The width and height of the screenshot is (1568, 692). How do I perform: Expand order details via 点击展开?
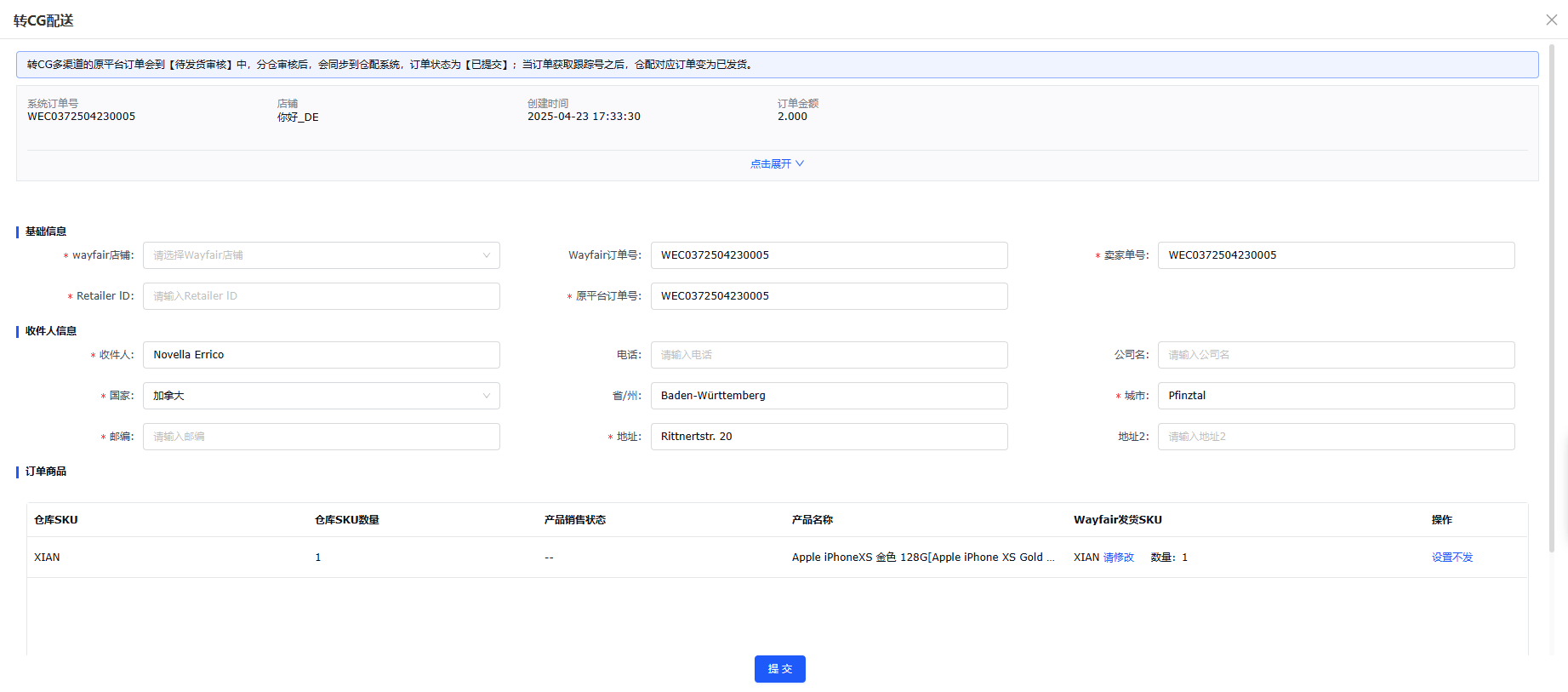tap(776, 163)
